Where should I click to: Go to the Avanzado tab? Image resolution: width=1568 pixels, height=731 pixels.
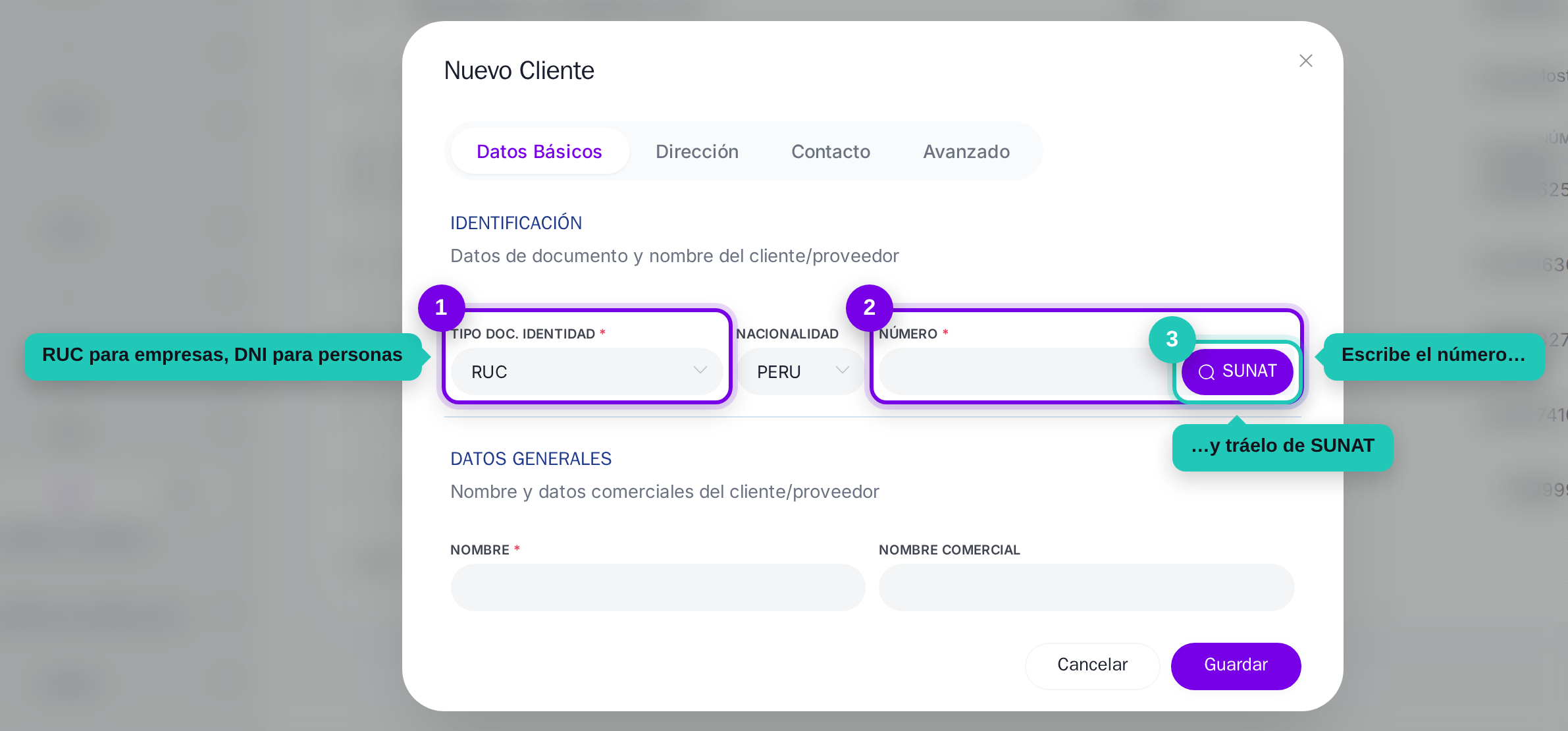[966, 151]
